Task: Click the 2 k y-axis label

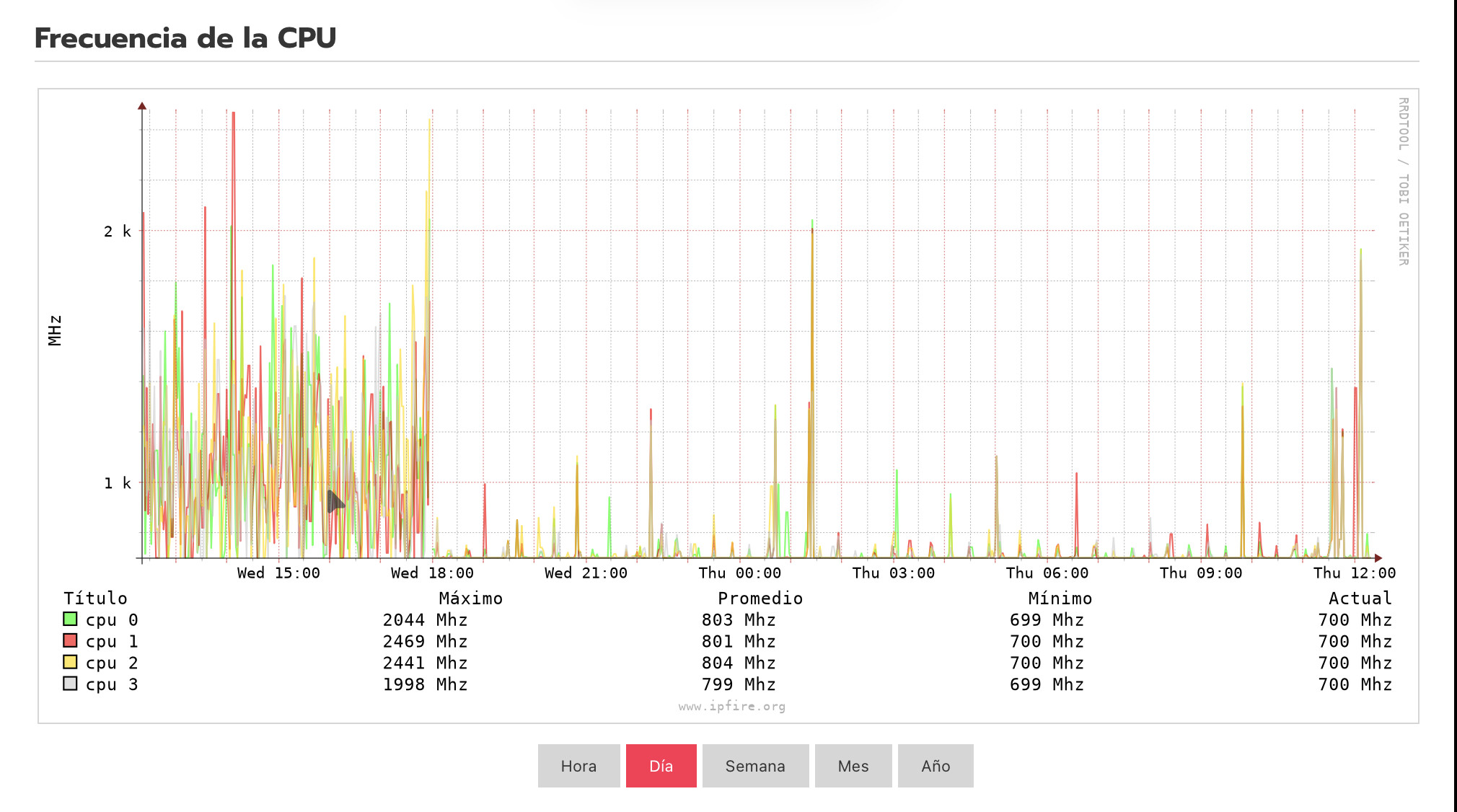Action: pos(118,231)
